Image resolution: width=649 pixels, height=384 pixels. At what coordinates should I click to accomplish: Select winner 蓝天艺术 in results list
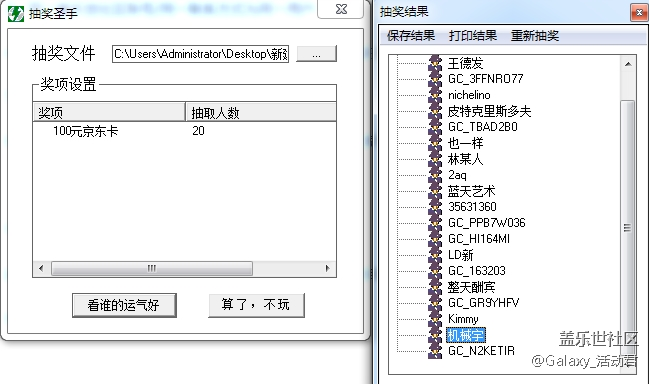[471, 191]
